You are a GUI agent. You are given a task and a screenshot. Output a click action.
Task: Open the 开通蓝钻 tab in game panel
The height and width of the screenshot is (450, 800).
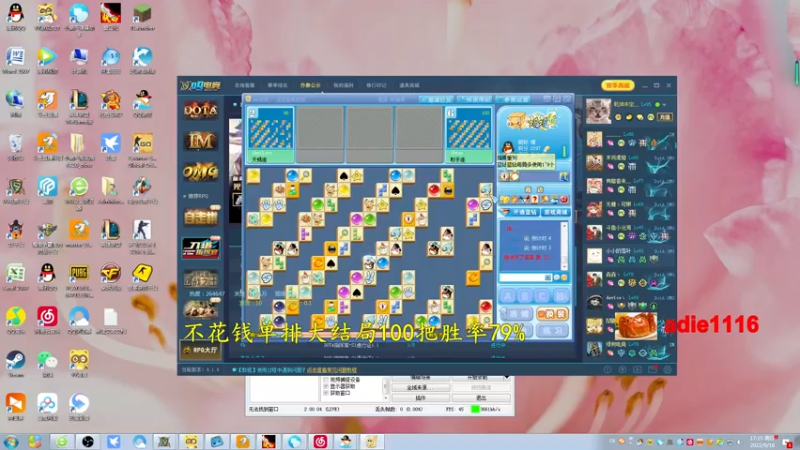[520, 212]
